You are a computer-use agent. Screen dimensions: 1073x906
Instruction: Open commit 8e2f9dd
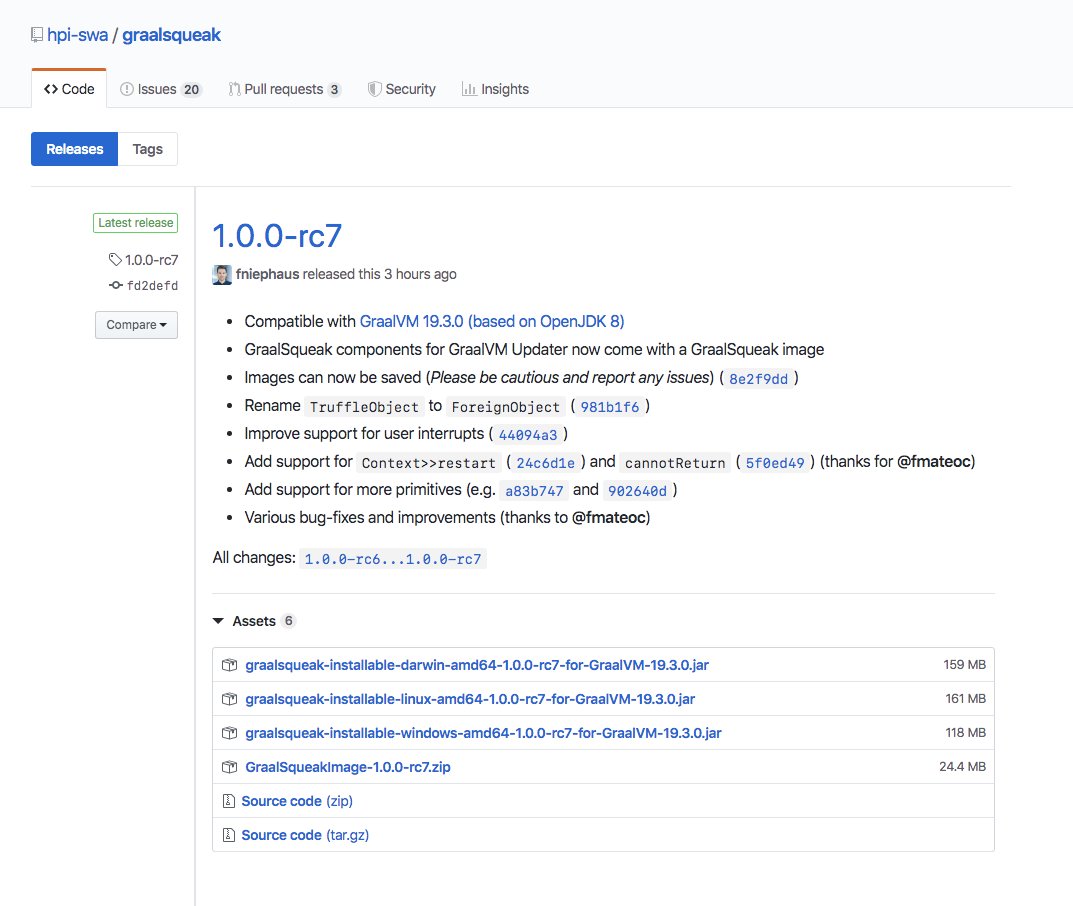click(x=758, y=379)
